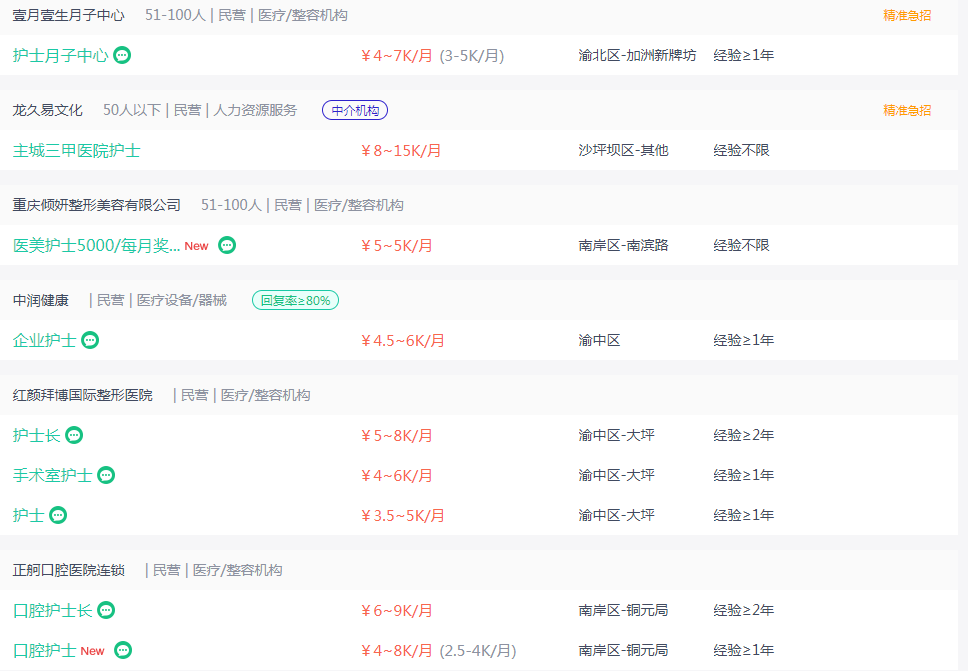Click the 中介机构 badge
The image size is (968, 671).
(355, 110)
